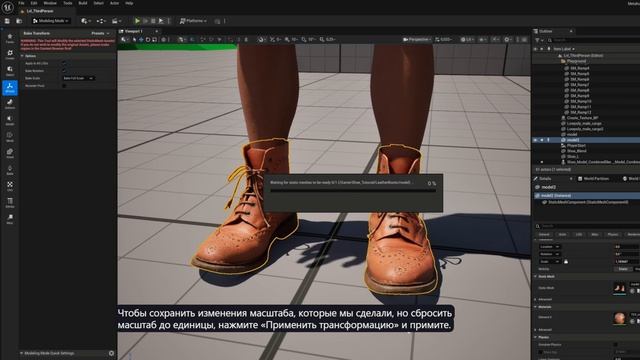Select the Misc category in Modeling sidebar
Screen dimensions: 640x360
[x=10, y=219]
